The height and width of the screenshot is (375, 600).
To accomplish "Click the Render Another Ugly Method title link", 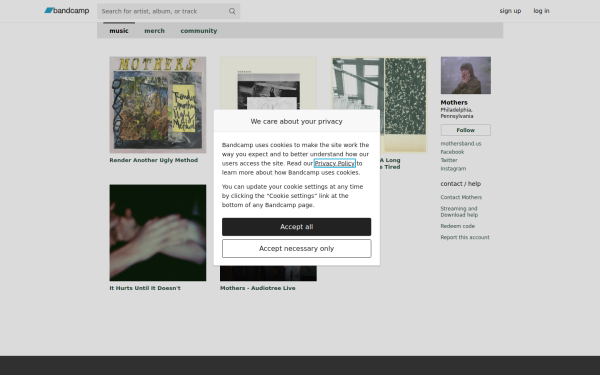I will coord(153,160).
